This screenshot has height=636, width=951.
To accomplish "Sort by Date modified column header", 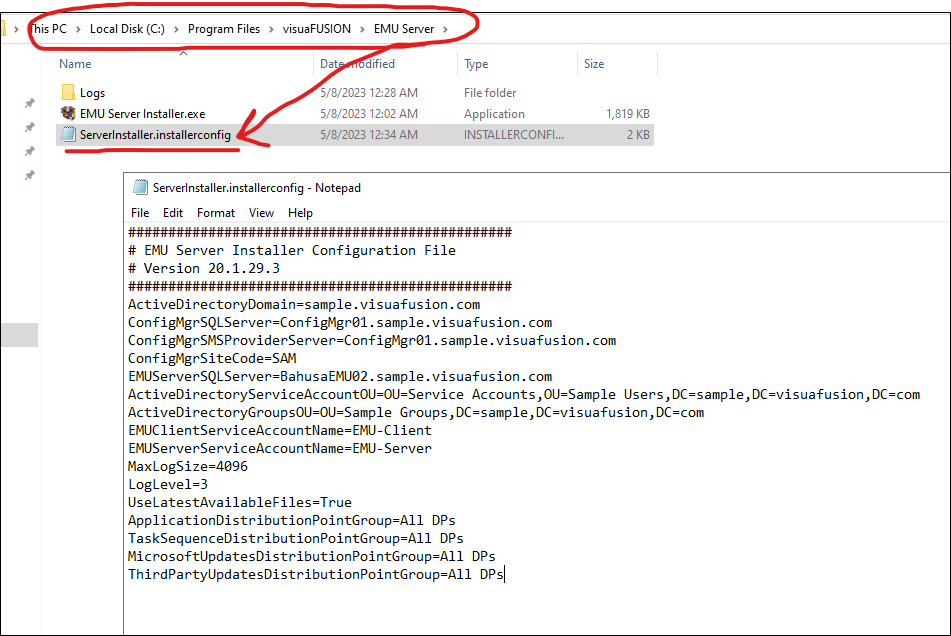I will 357,64.
